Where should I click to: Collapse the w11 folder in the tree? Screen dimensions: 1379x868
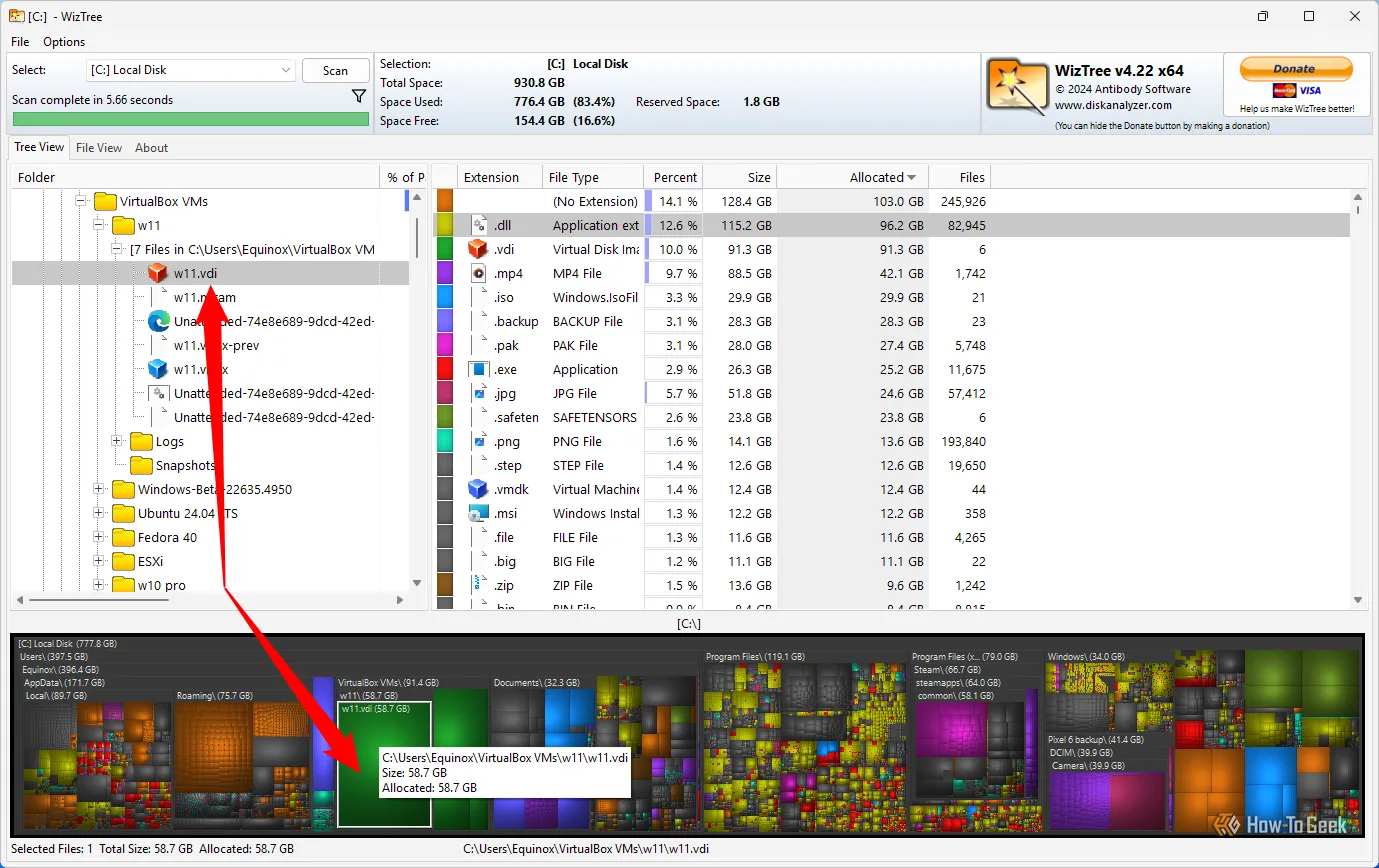pyautogui.click(x=97, y=225)
